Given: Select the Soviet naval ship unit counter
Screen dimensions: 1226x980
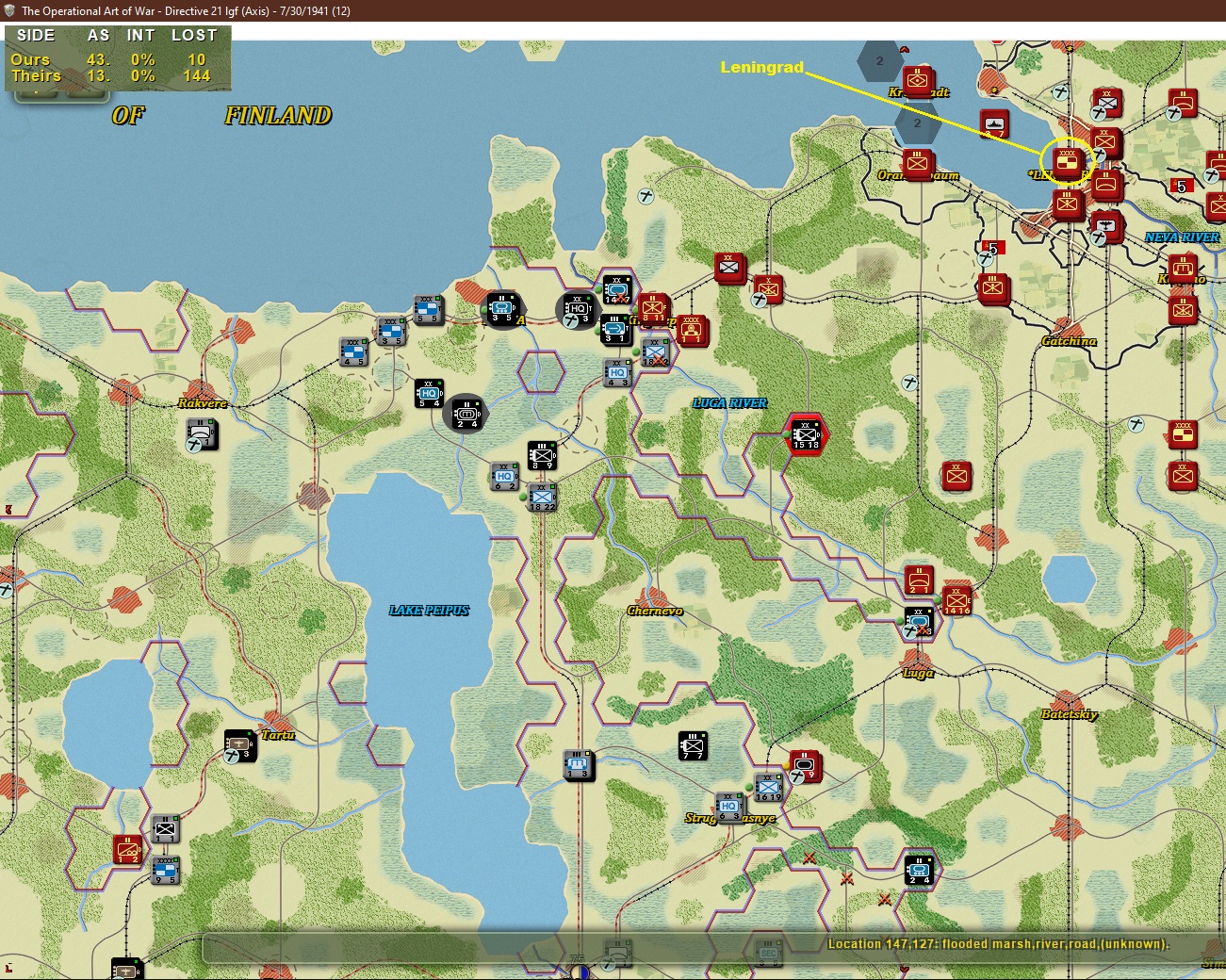Looking at the screenshot, I should (x=994, y=124).
